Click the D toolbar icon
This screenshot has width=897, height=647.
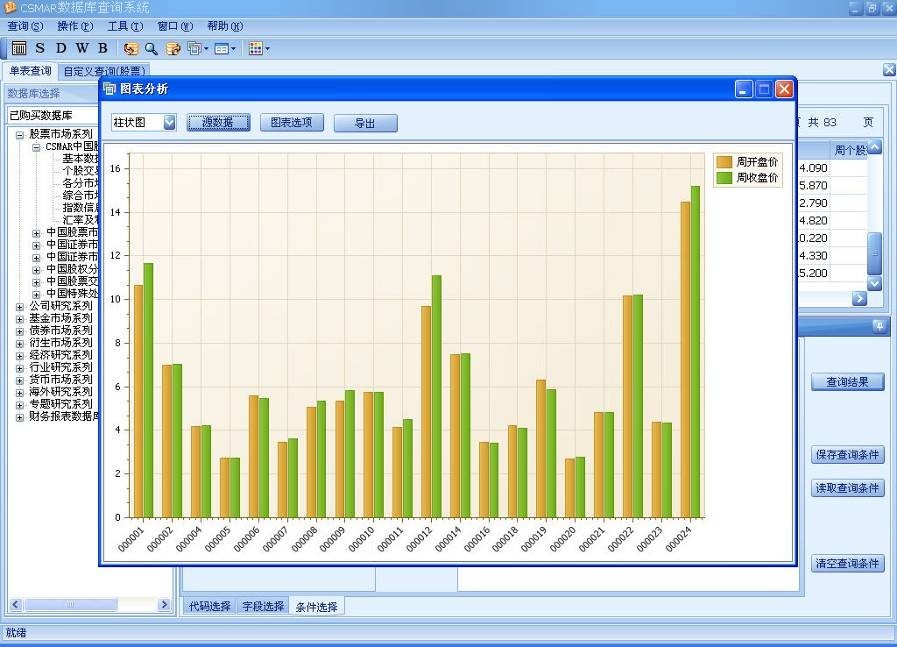[x=61, y=48]
